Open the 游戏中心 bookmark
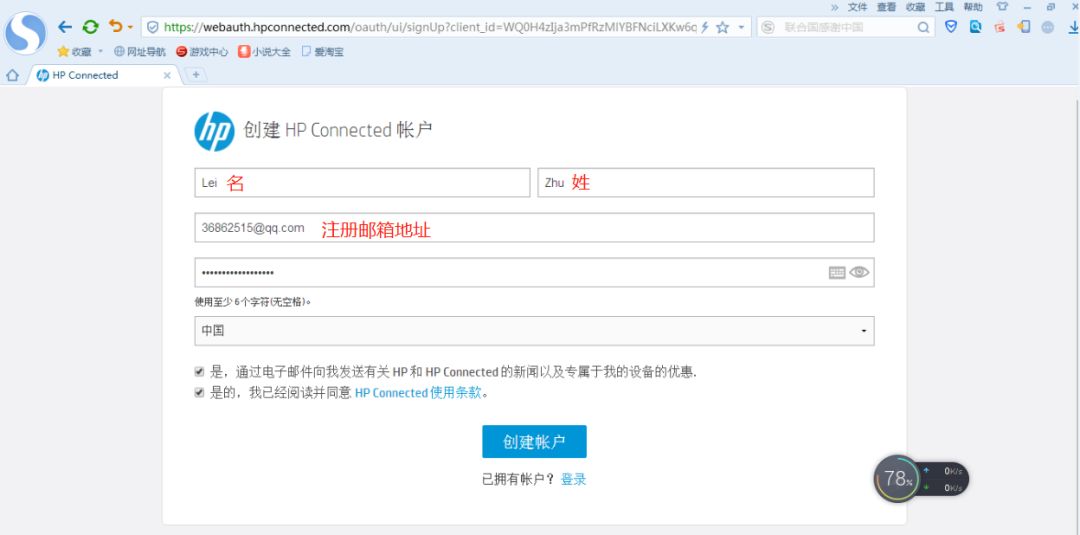 202,52
